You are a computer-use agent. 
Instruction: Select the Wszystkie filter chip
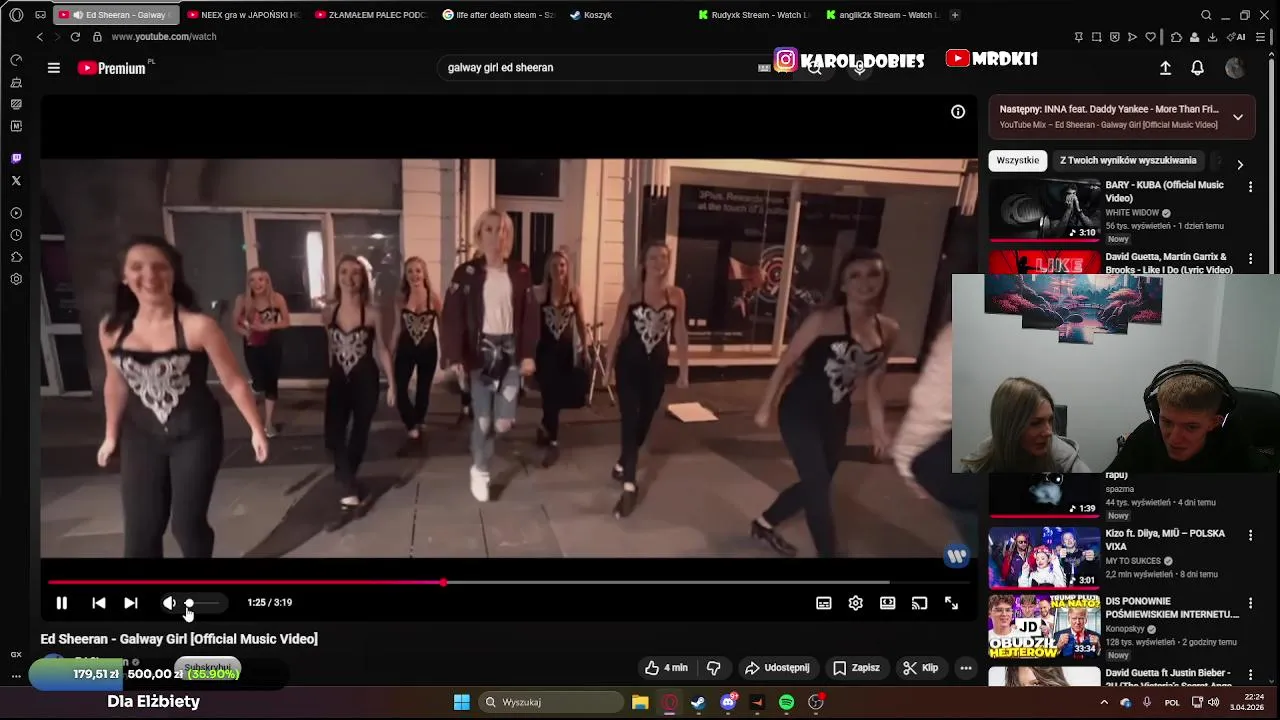point(1018,160)
